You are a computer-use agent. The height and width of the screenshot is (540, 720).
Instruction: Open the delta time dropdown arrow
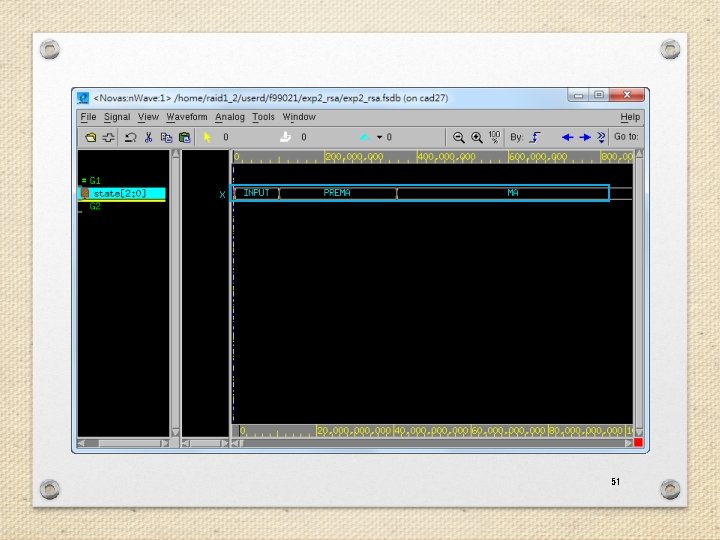[379, 137]
